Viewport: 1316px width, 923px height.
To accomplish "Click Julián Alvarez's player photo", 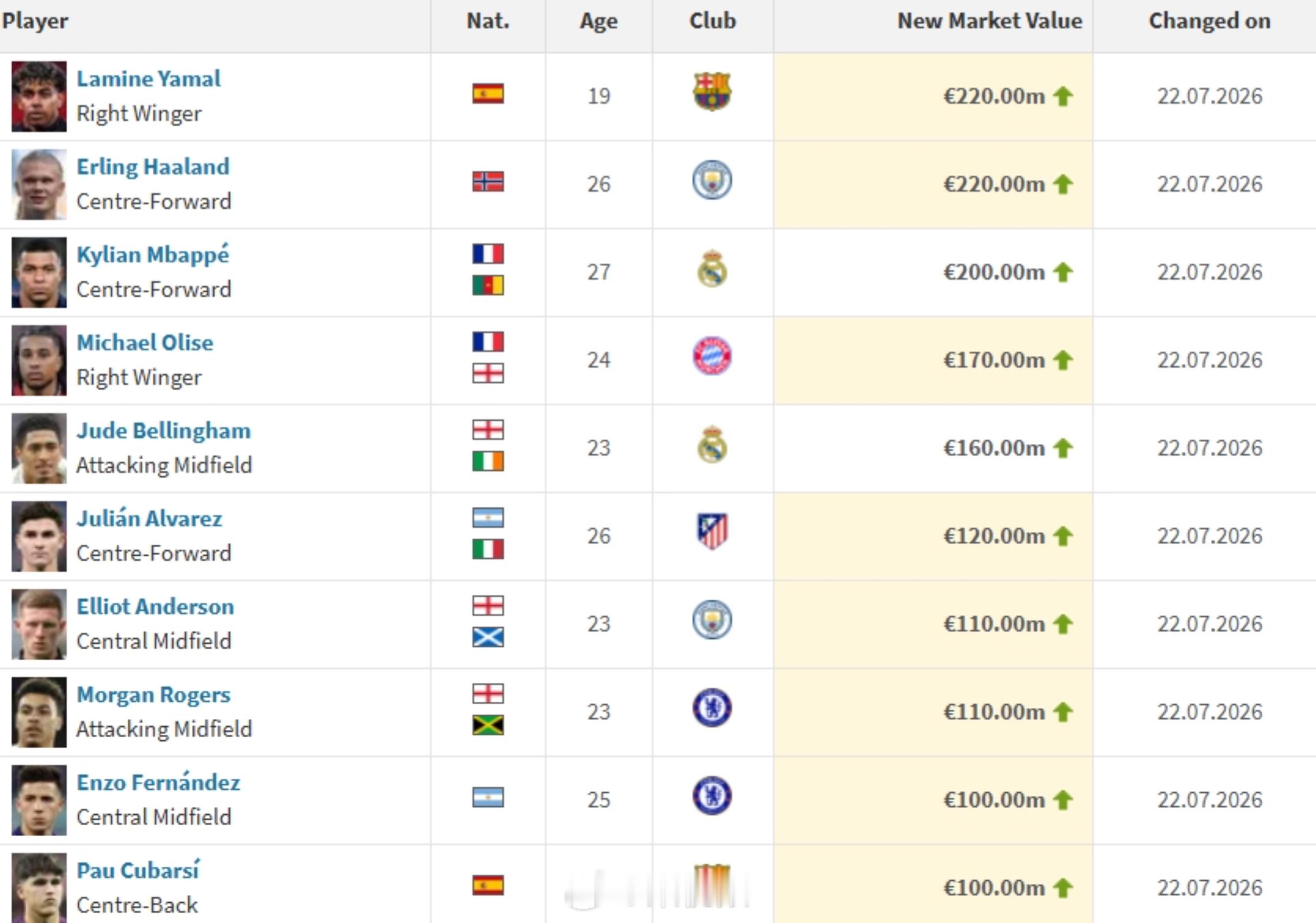I will coord(39,536).
